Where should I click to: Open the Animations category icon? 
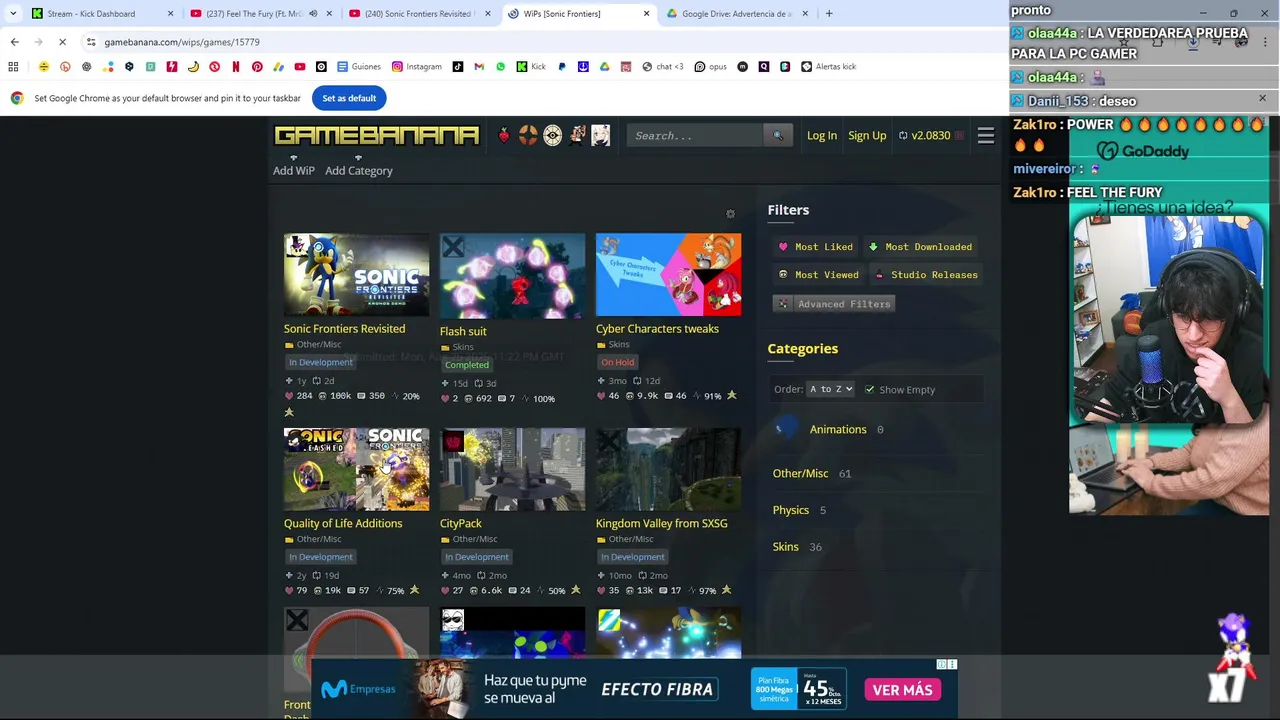787,429
